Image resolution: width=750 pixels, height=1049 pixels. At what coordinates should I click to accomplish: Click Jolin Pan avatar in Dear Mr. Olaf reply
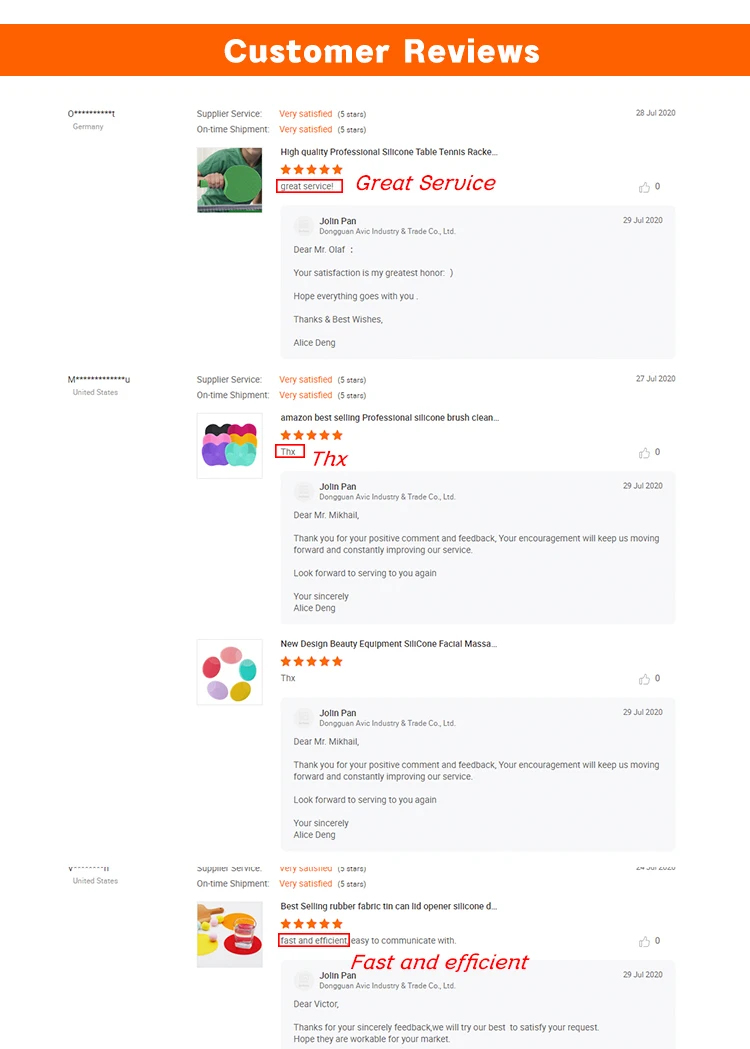(304, 226)
